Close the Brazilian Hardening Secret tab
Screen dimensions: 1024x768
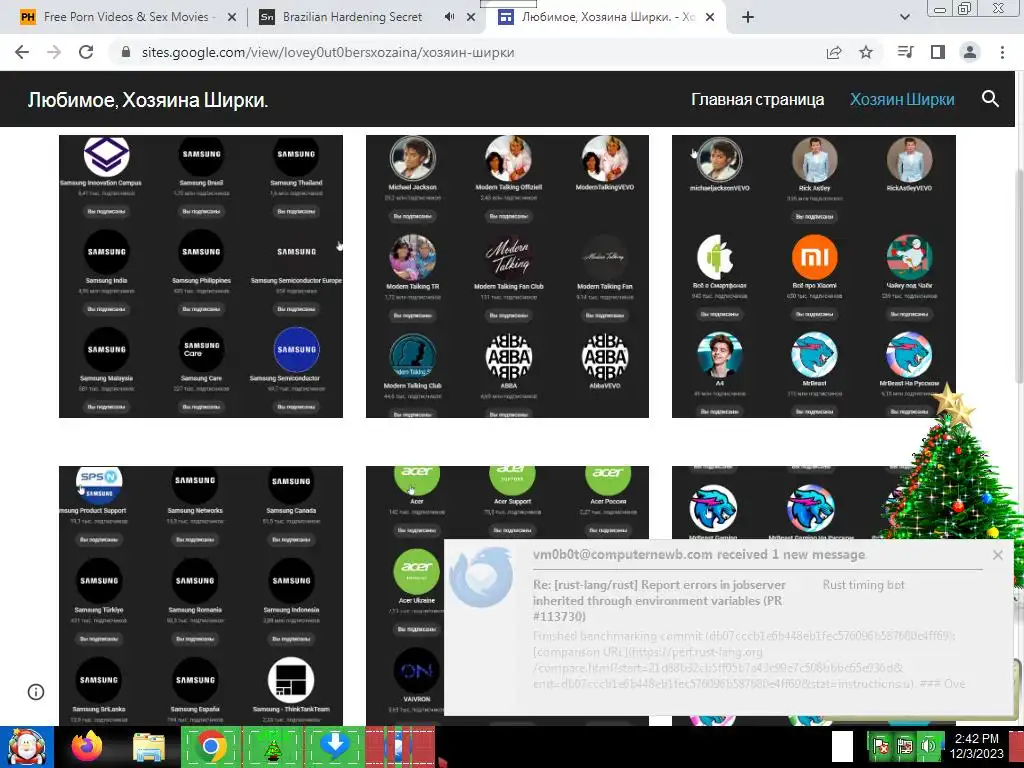click(x=471, y=18)
